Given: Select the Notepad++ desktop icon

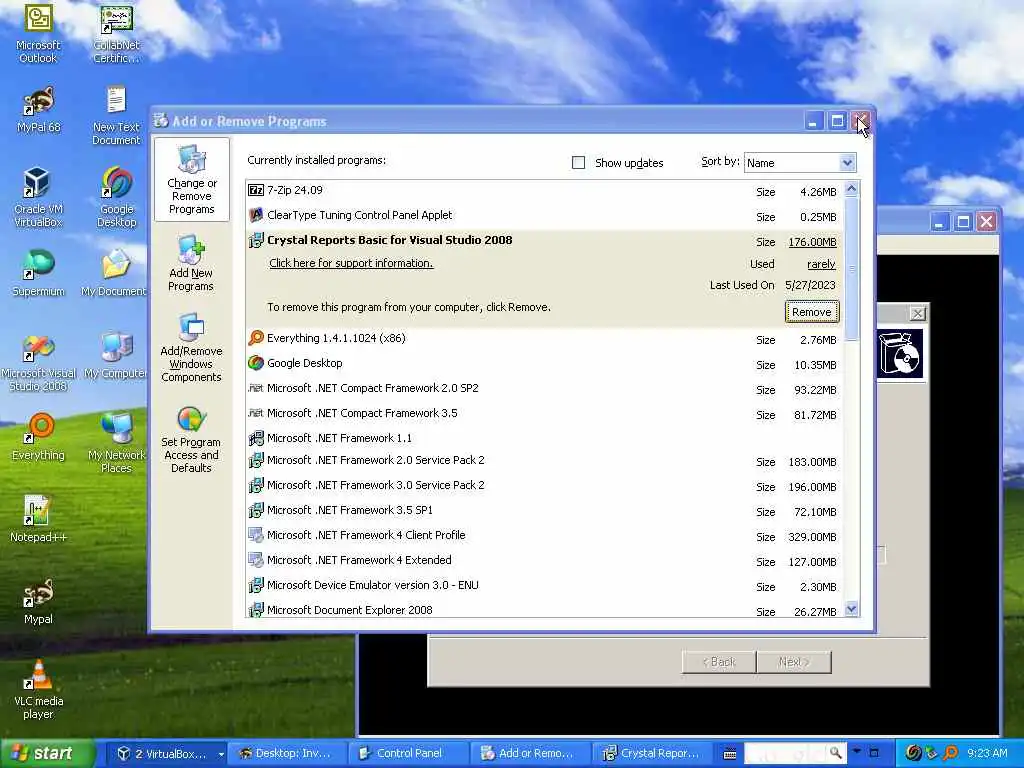Looking at the screenshot, I should point(38,519).
